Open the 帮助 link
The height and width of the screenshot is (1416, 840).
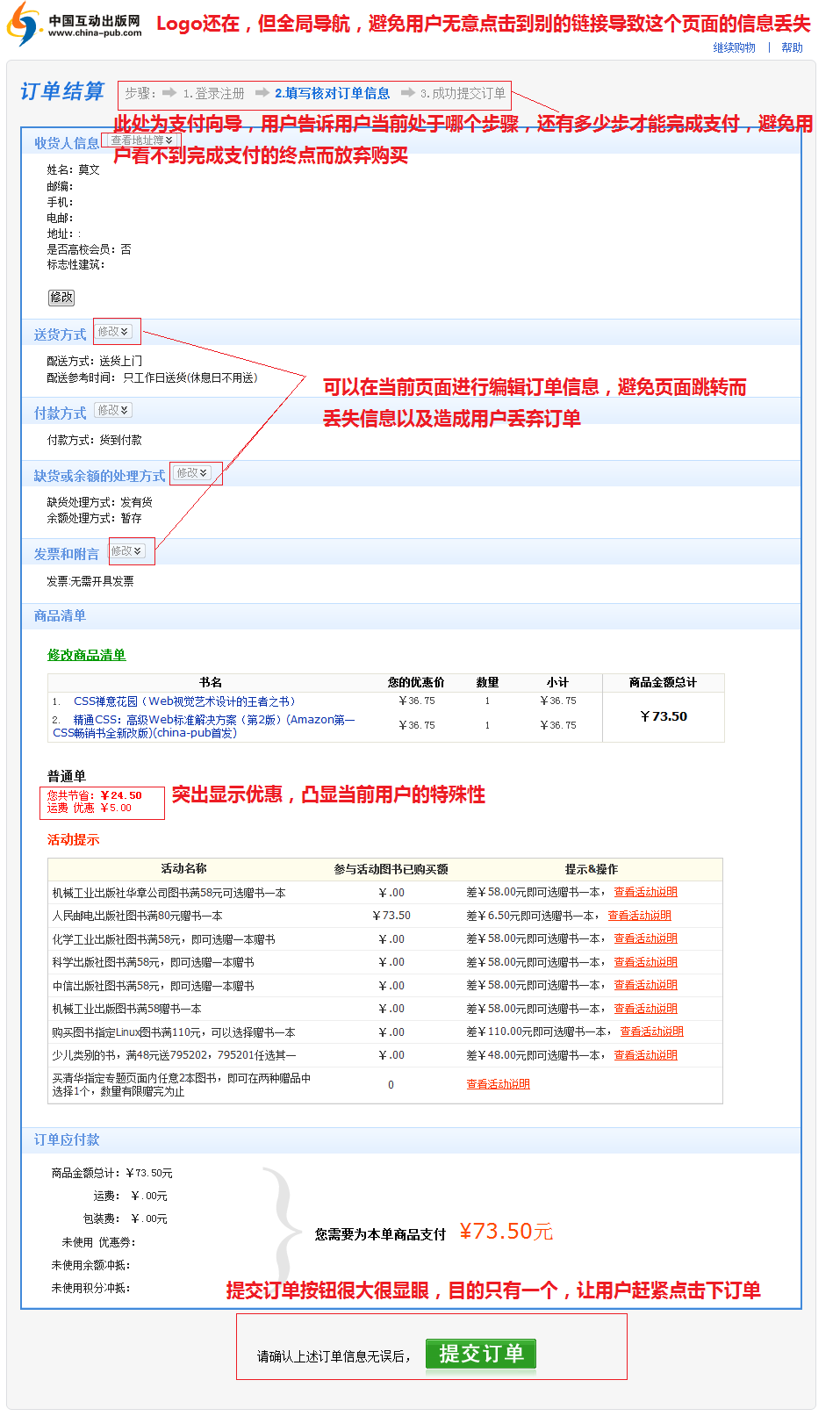tap(792, 47)
